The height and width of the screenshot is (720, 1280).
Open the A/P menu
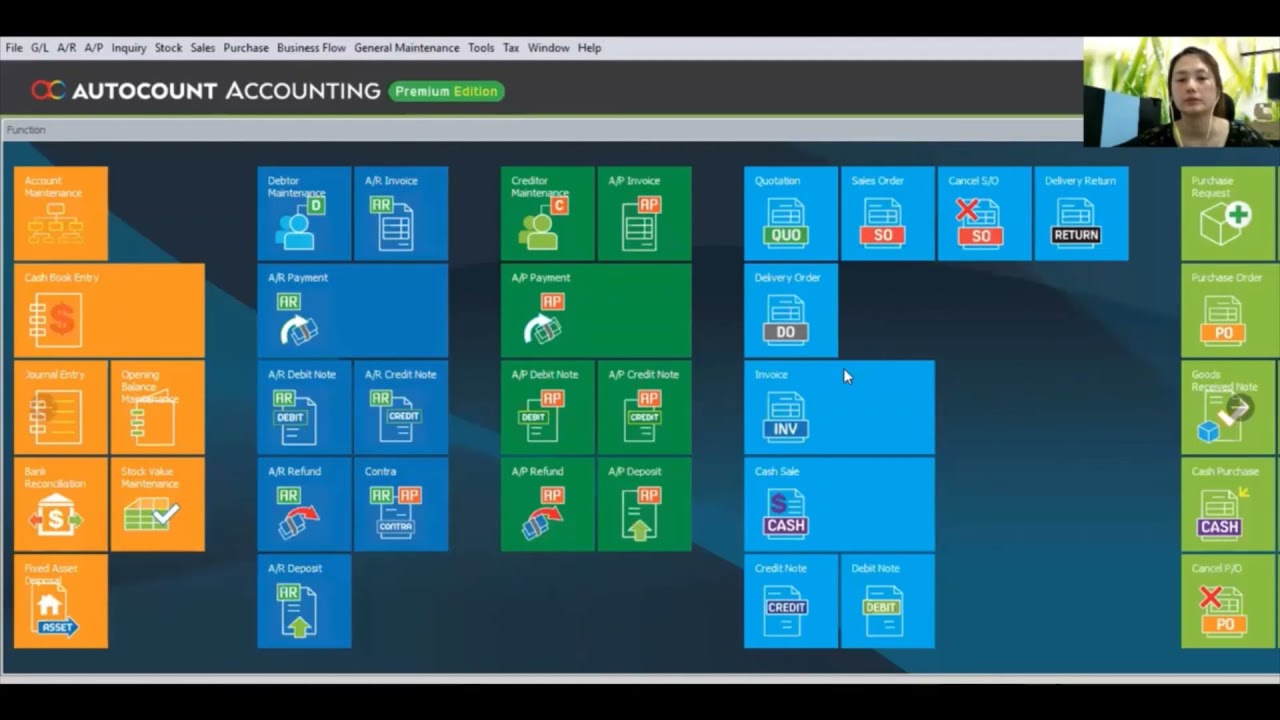[94, 48]
